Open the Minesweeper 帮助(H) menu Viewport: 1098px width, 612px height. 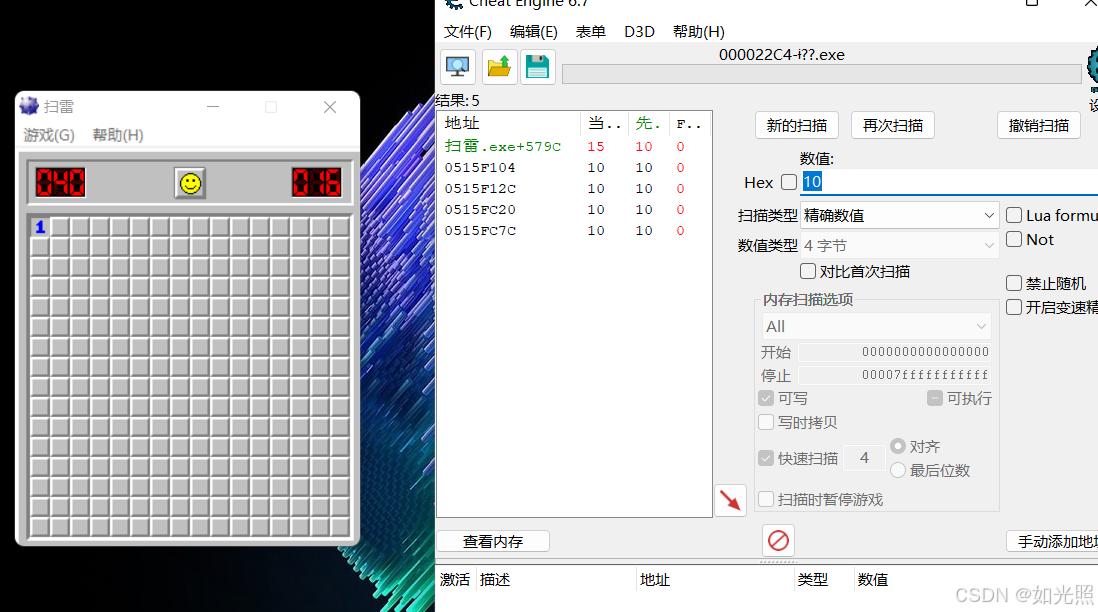(118, 135)
